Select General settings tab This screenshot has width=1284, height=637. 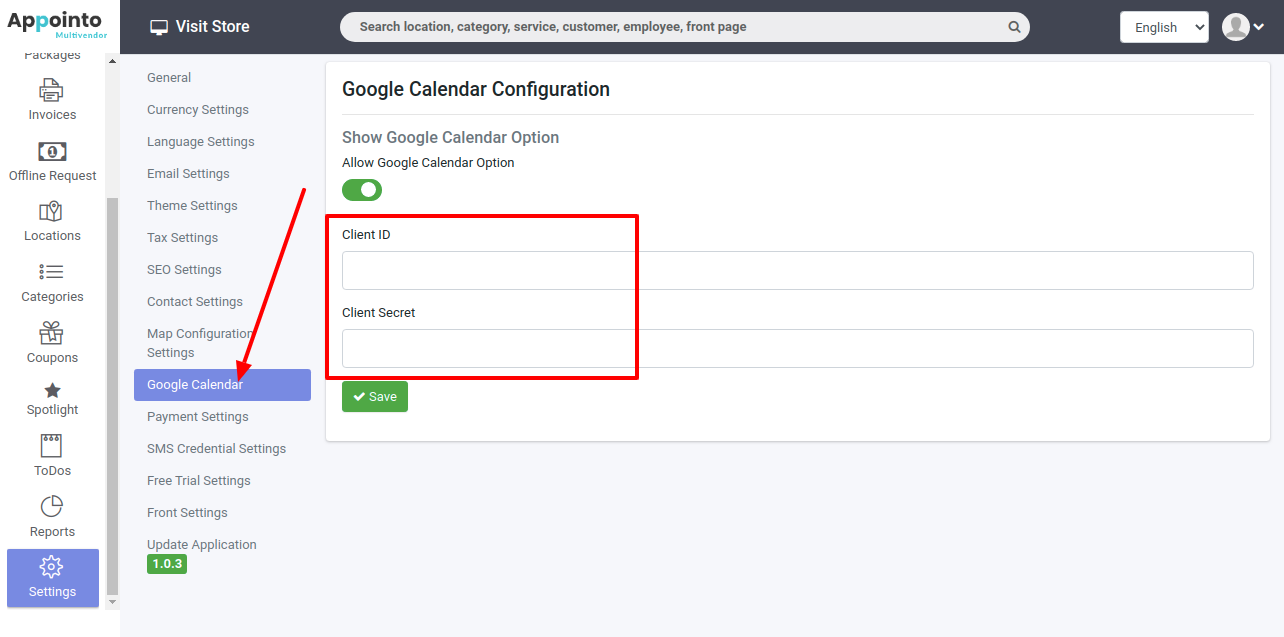pos(169,78)
